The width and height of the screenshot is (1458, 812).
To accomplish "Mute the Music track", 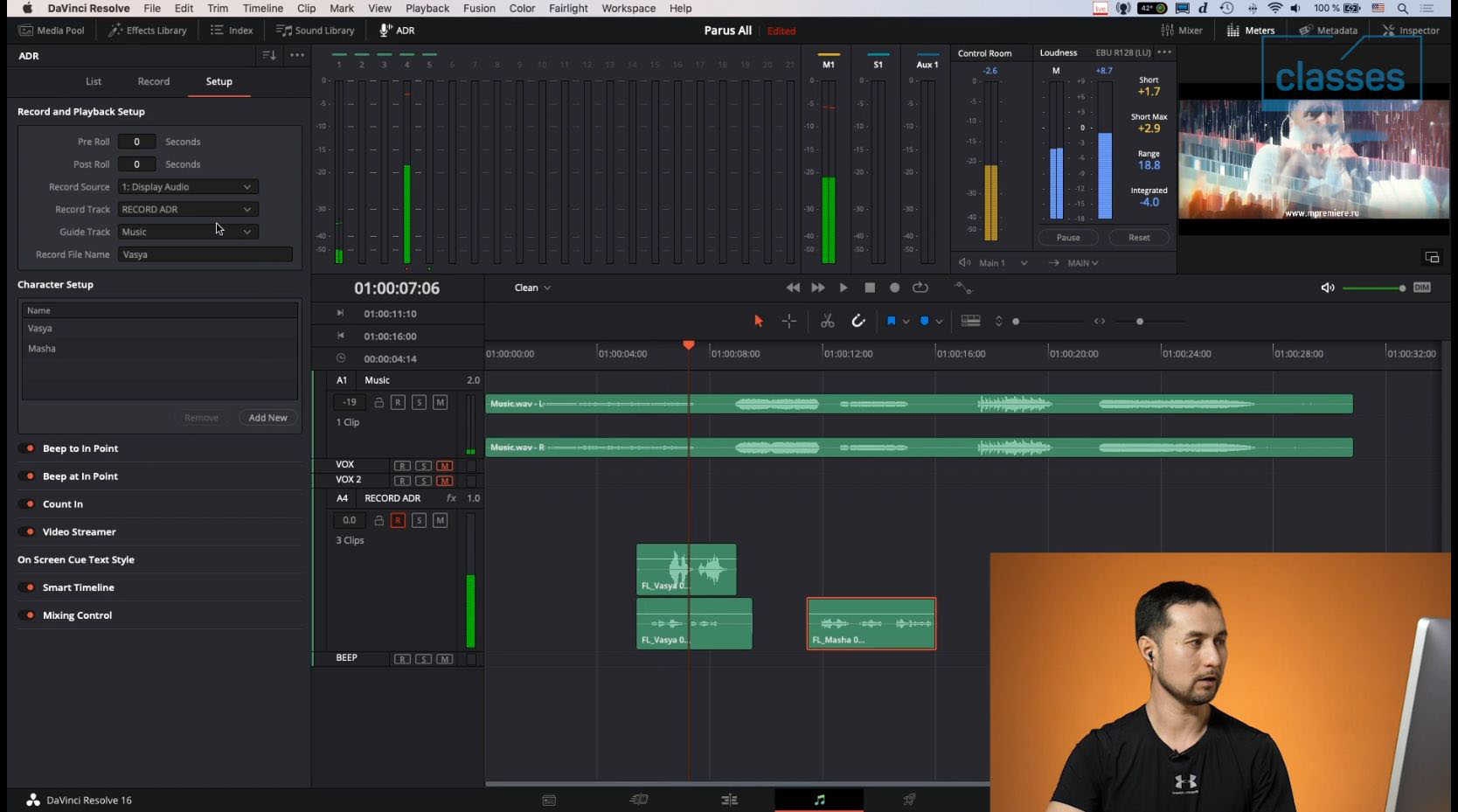I will (x=440, y=402).
